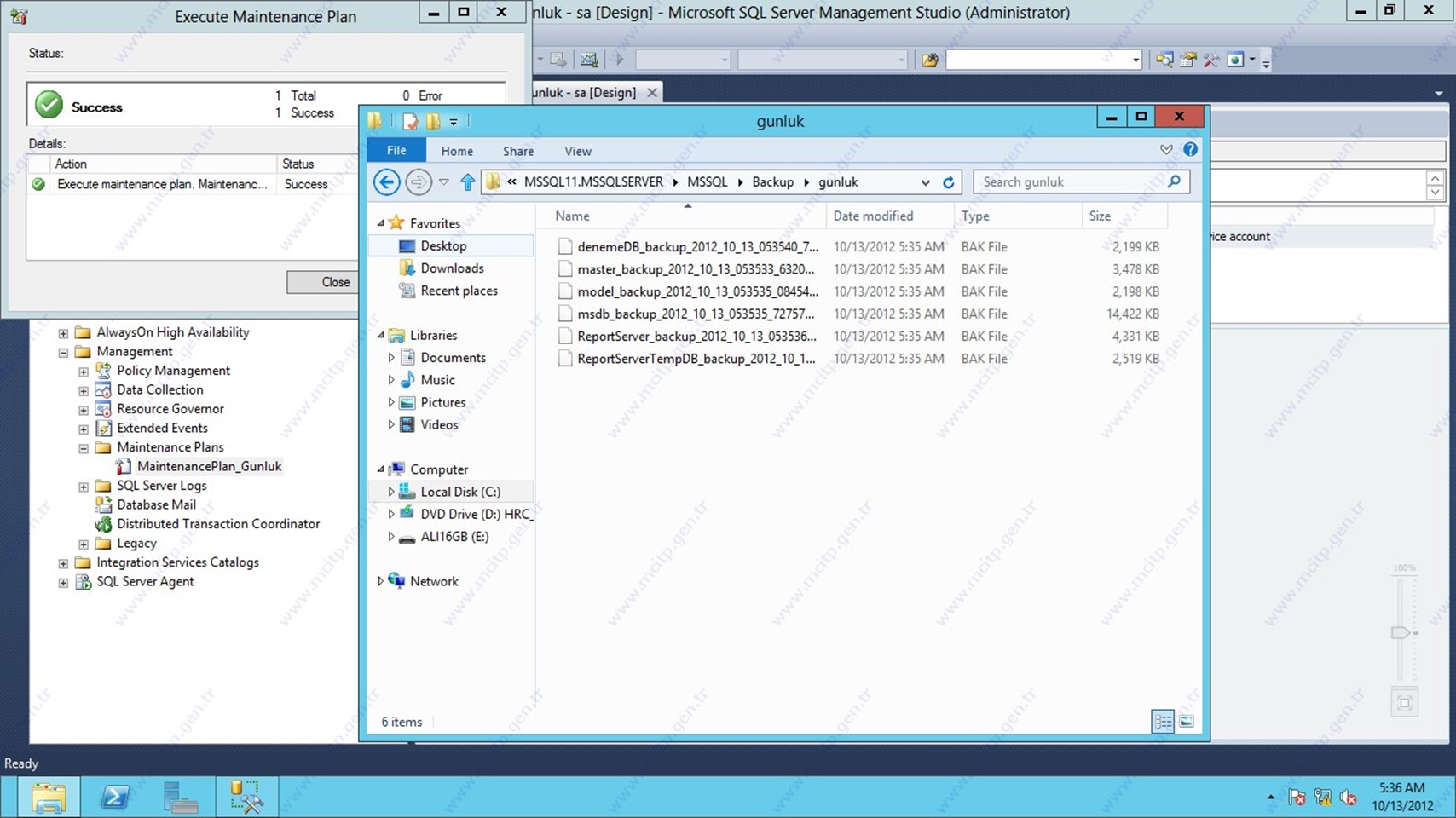Expand AlwaysOn High Availability node
The image size is (1456, 818).
(x=63, y=333)
